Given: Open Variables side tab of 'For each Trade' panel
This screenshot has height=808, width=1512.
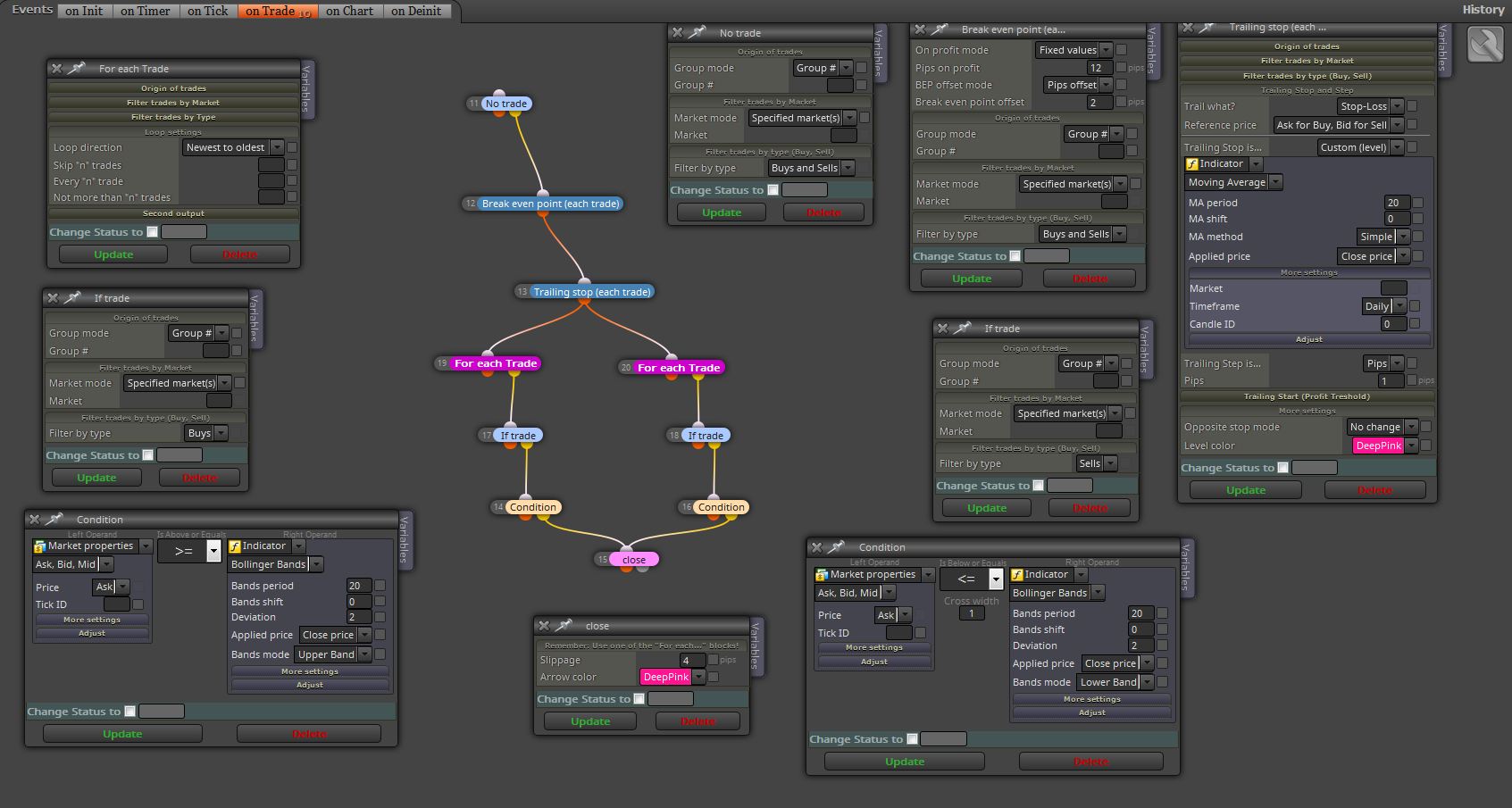Looking at the screenshot, I should (306, 88).
